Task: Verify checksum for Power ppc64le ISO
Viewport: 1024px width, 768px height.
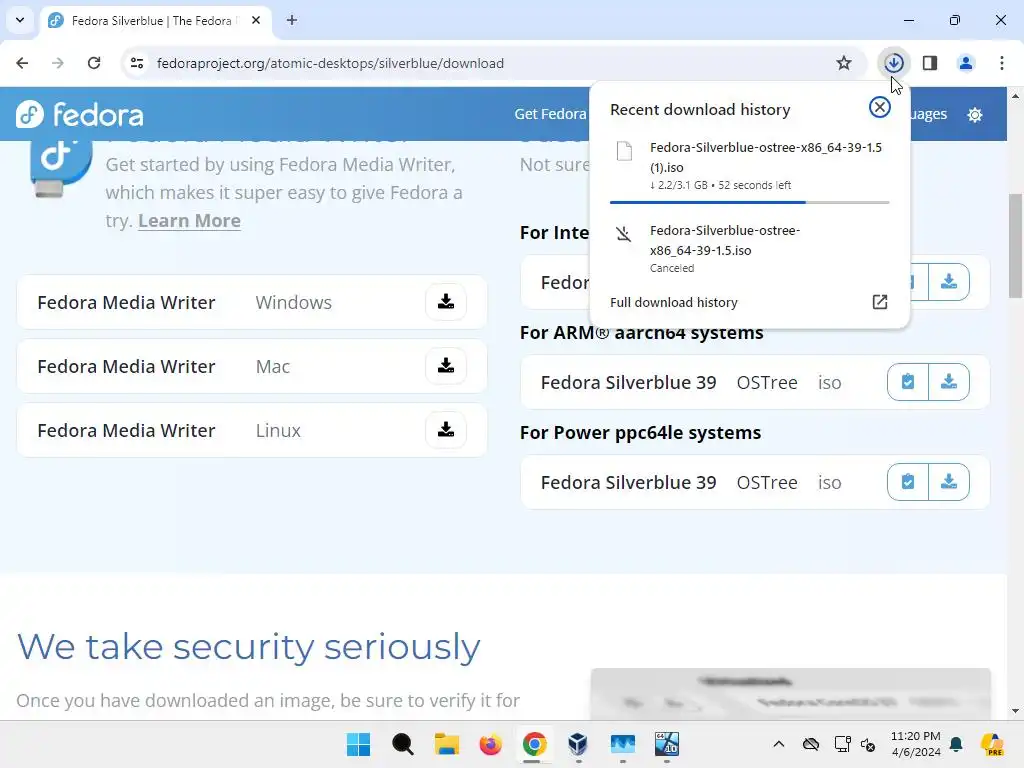Action: (908, 482)
